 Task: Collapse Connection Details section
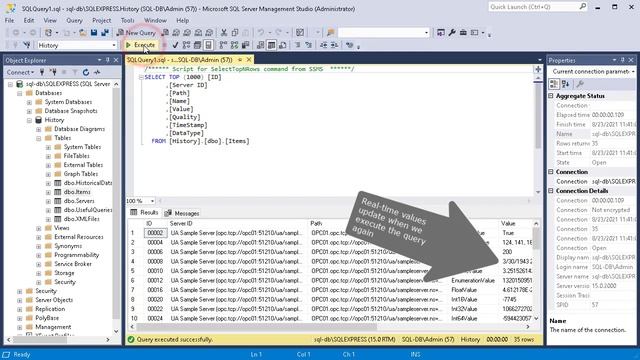click(x=551, y=191)
